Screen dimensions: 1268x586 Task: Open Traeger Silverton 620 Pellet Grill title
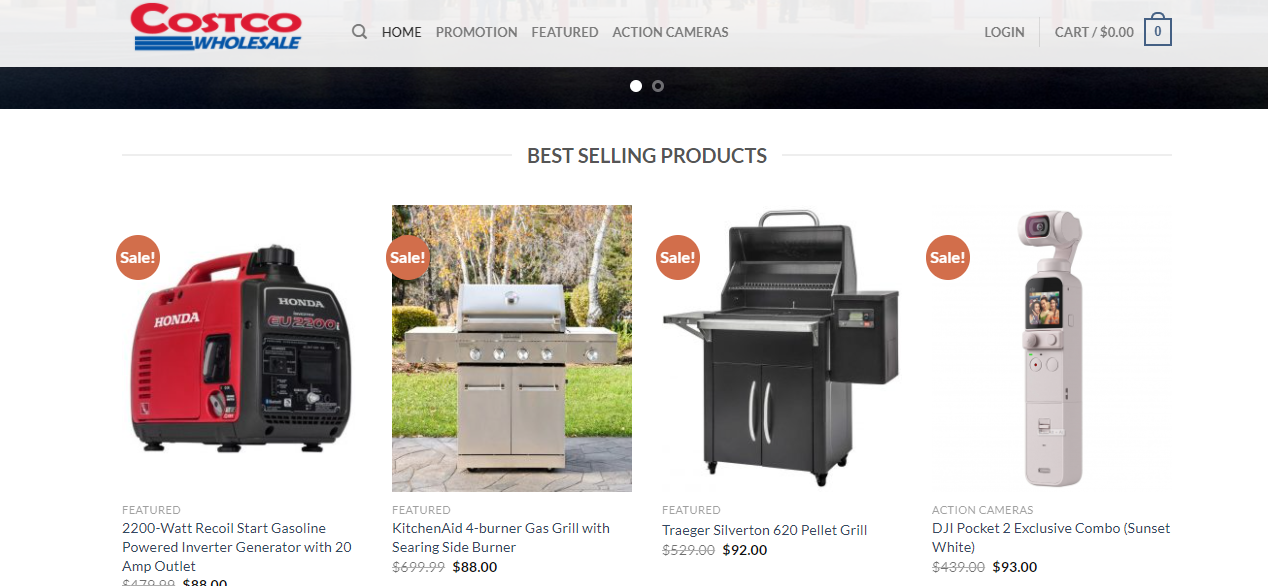[765, 530]
